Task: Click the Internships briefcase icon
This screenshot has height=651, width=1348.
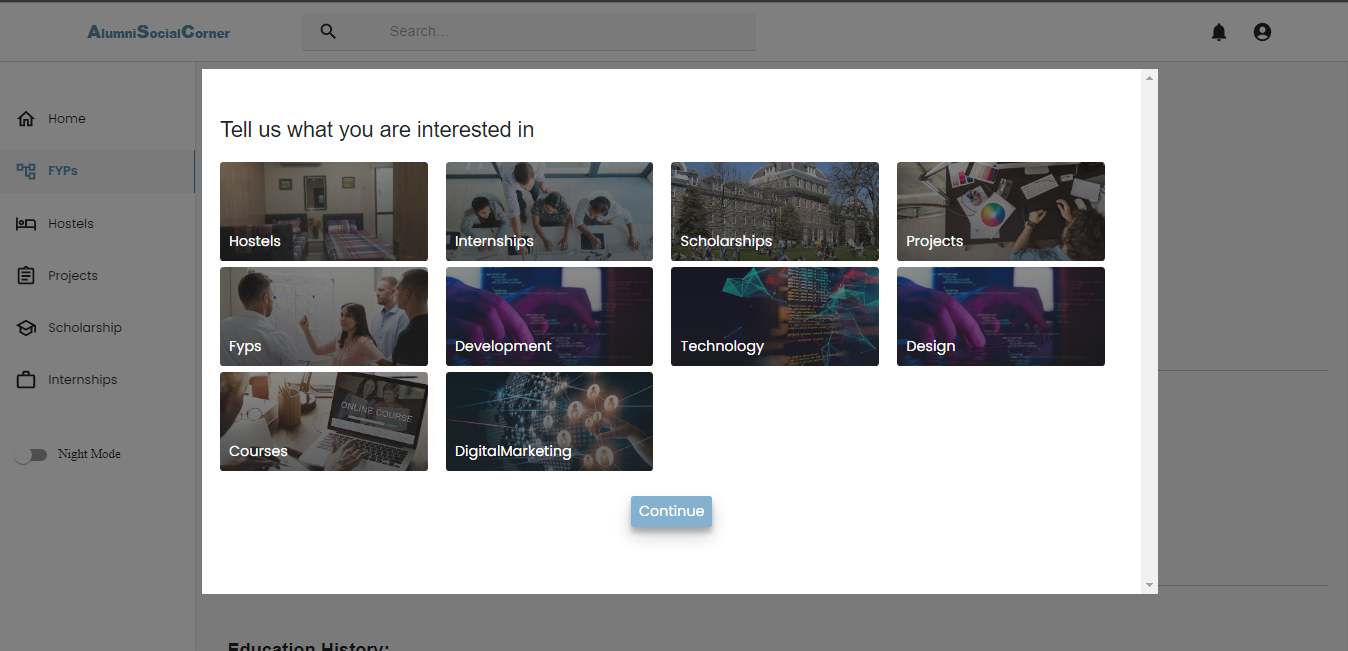Action: coord(26,380)
